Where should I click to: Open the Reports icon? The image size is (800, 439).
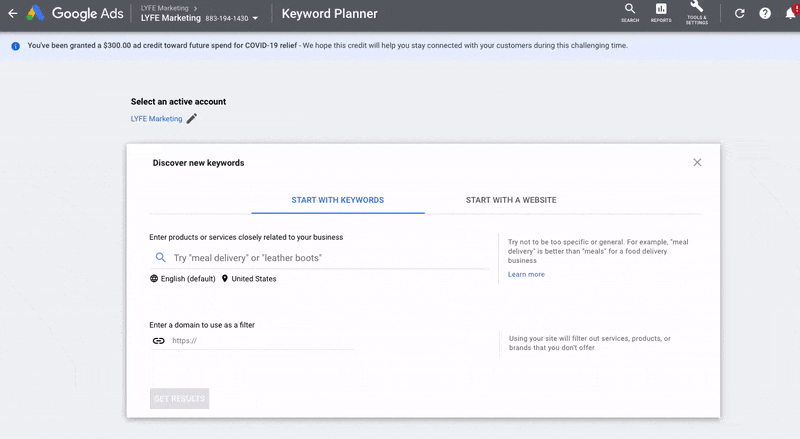click(661, 12)
